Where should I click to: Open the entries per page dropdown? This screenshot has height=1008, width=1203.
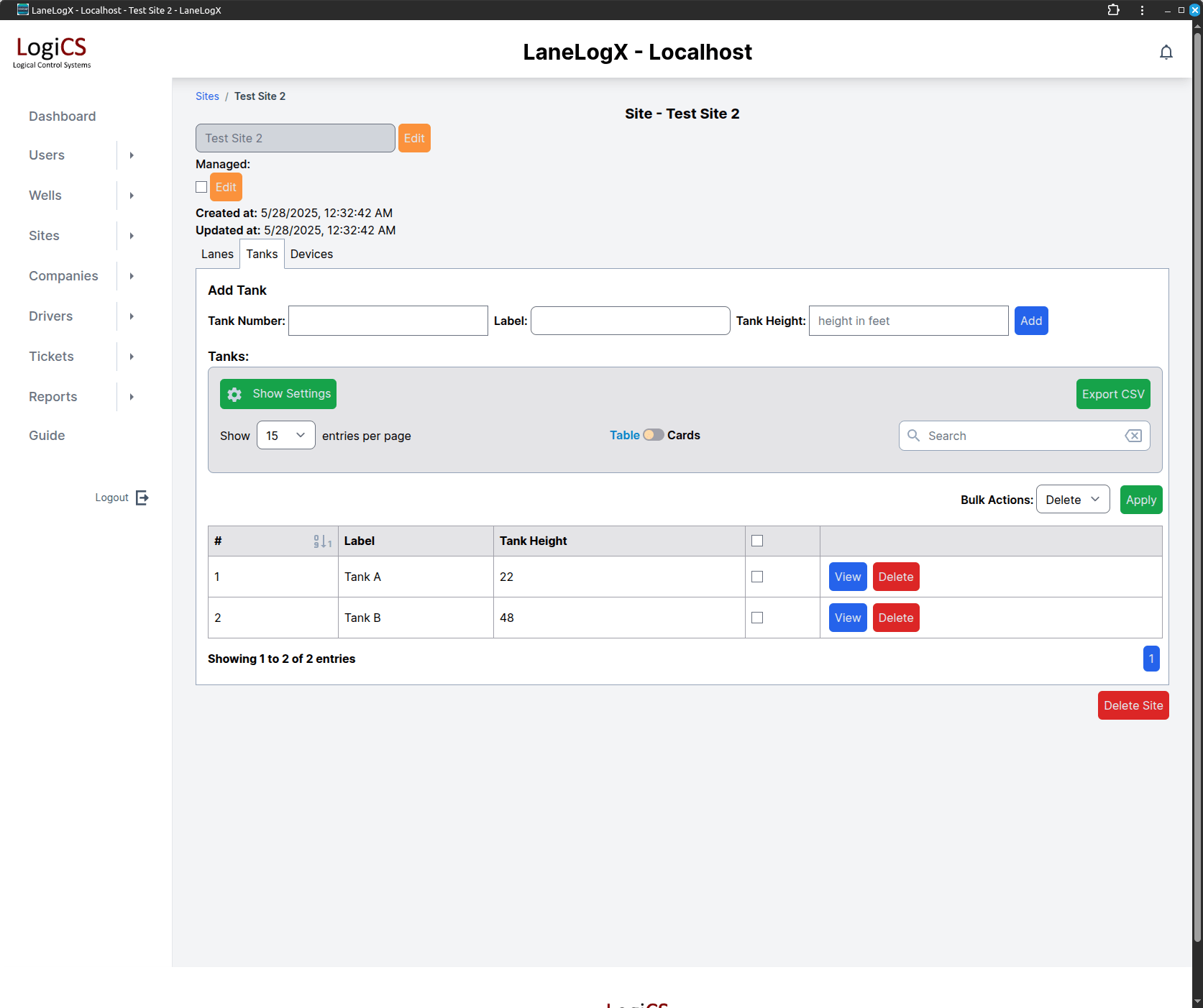[x=285, y=436]
